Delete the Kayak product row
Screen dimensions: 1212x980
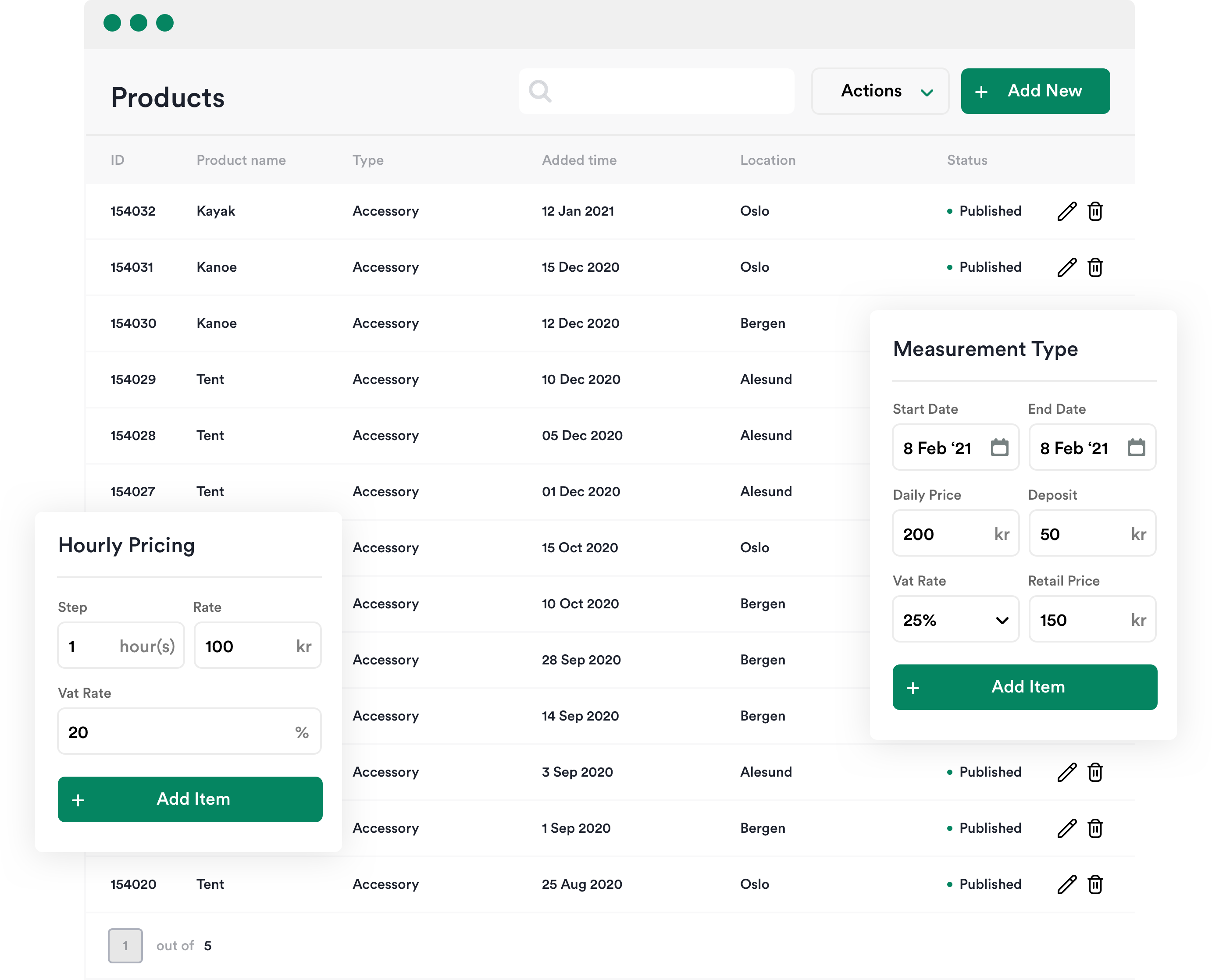click(x=1095, y=211)
